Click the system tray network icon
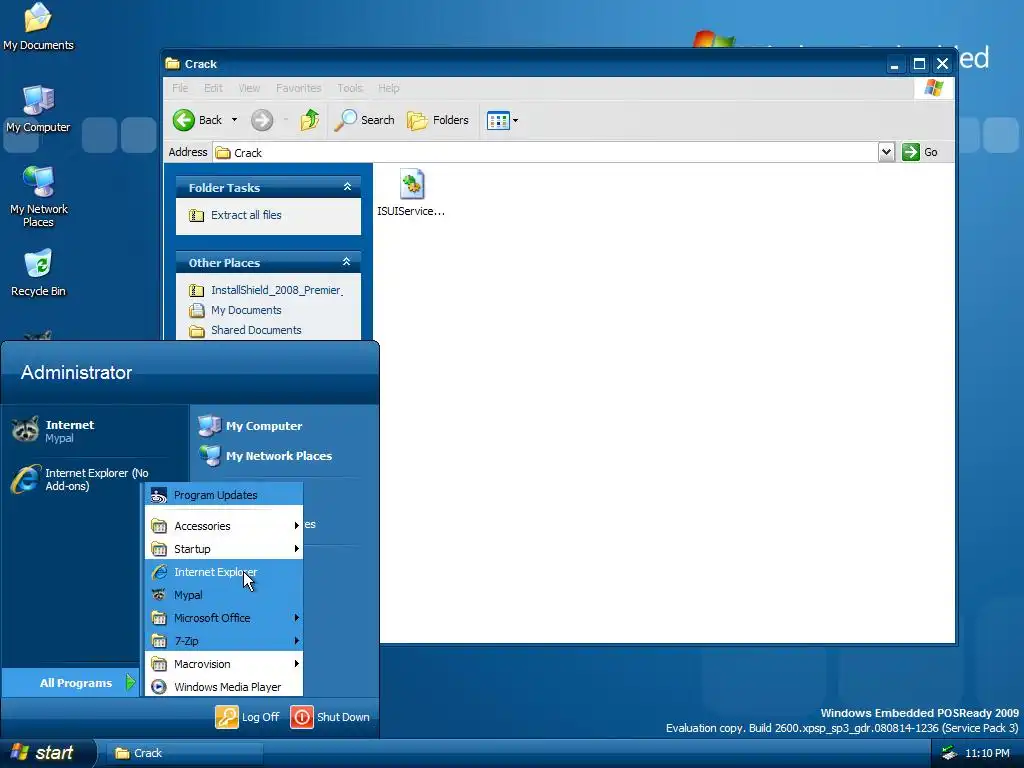Viewport: 1024px width, 768px height. click(949, 753)
